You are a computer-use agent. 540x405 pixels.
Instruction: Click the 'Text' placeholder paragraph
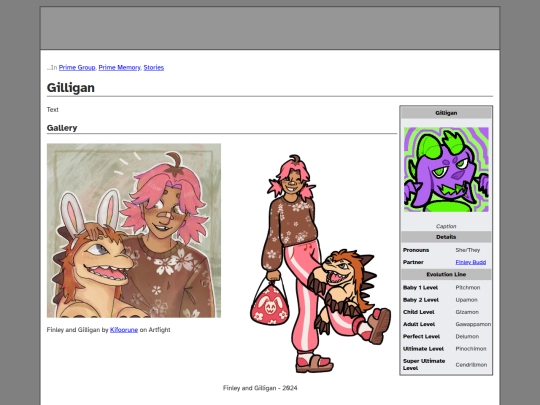(53, 110)
